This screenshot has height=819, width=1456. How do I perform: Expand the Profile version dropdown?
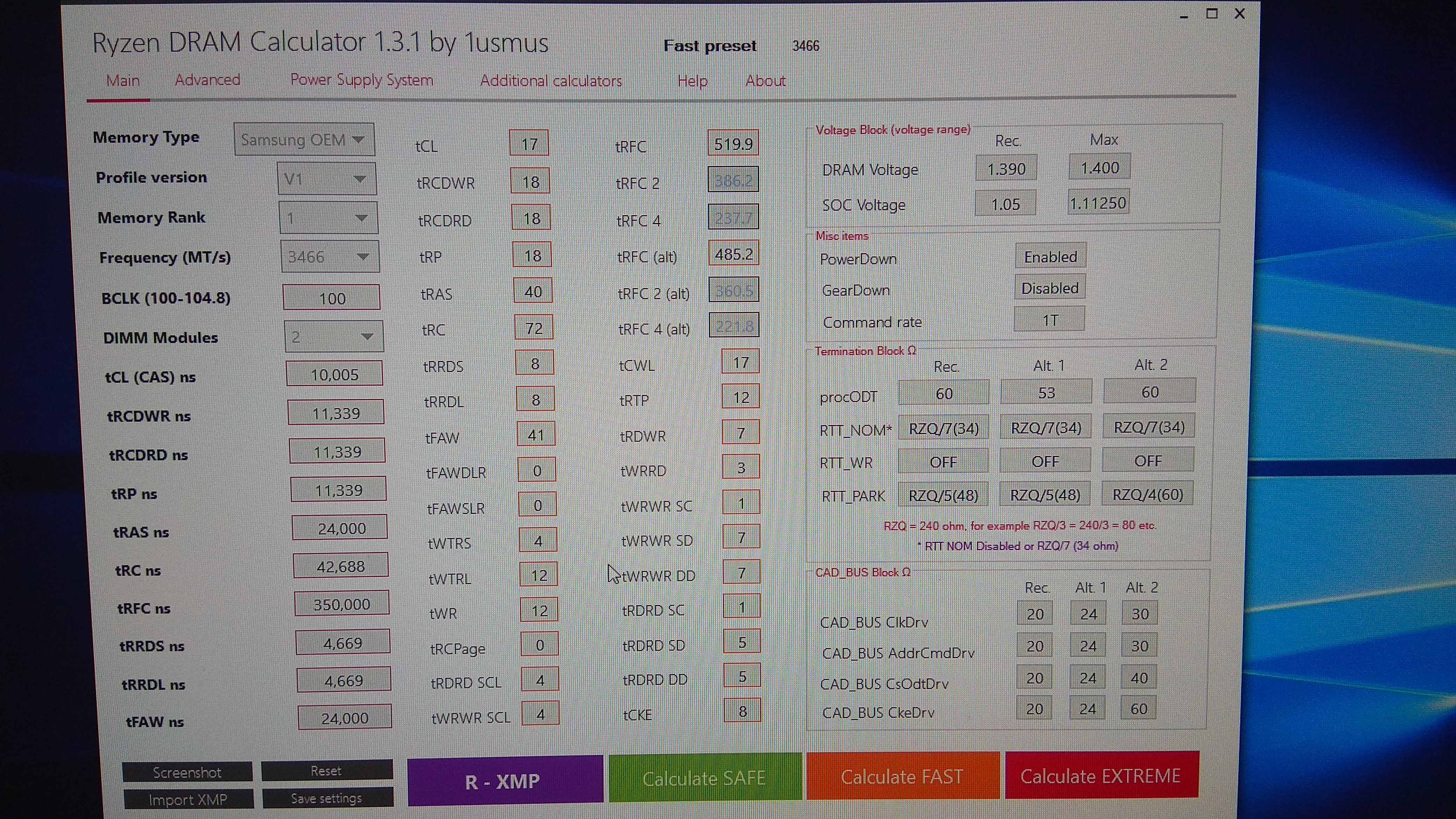(x=327, y=179)
